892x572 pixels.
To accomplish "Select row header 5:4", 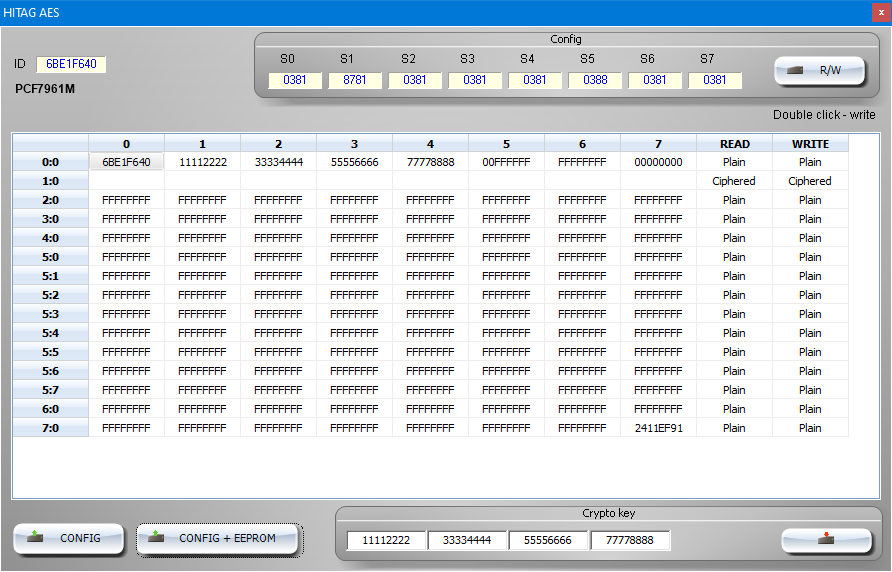I will 51,333.
